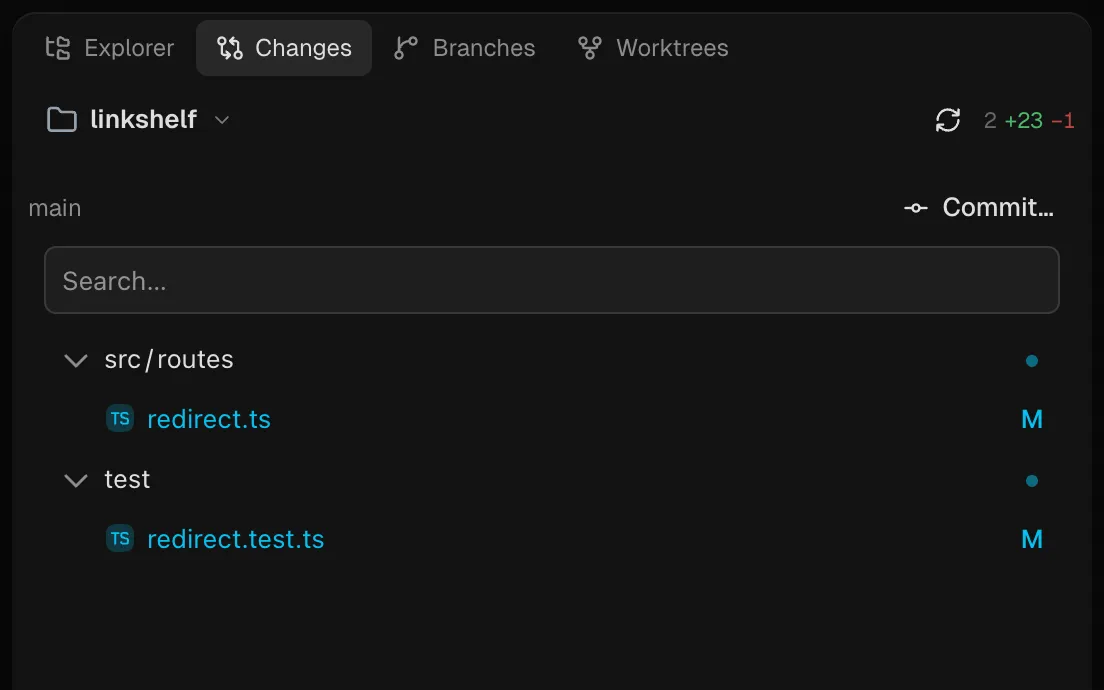1104x690 pixels.
Task: Open the Explorer tab
Action: click(109, 48)
